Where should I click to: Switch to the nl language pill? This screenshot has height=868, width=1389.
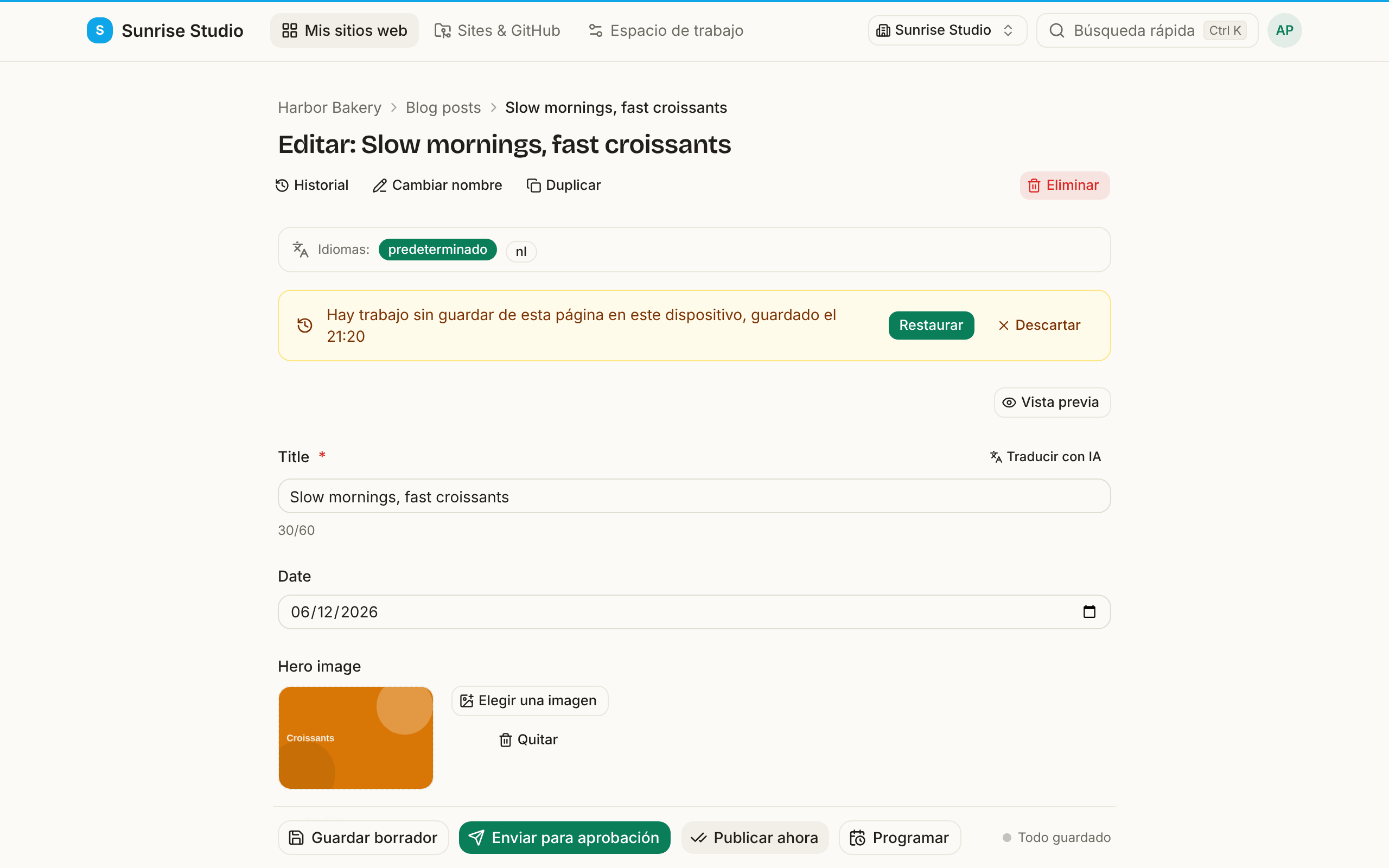click(x=521, y=251)
